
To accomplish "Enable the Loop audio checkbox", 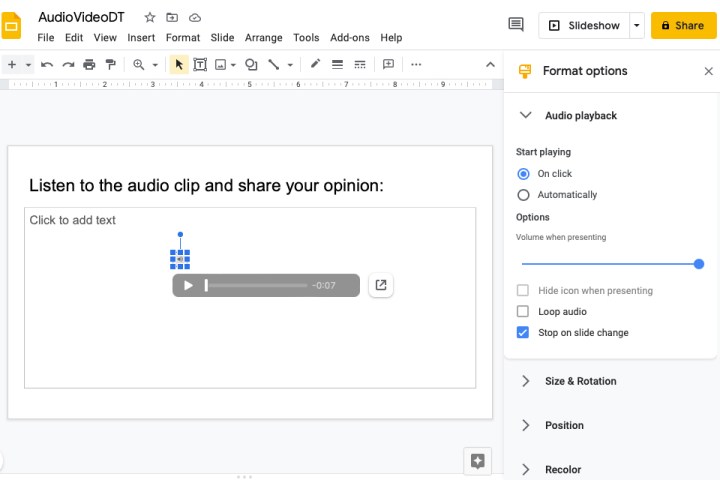I will point(523,312).
